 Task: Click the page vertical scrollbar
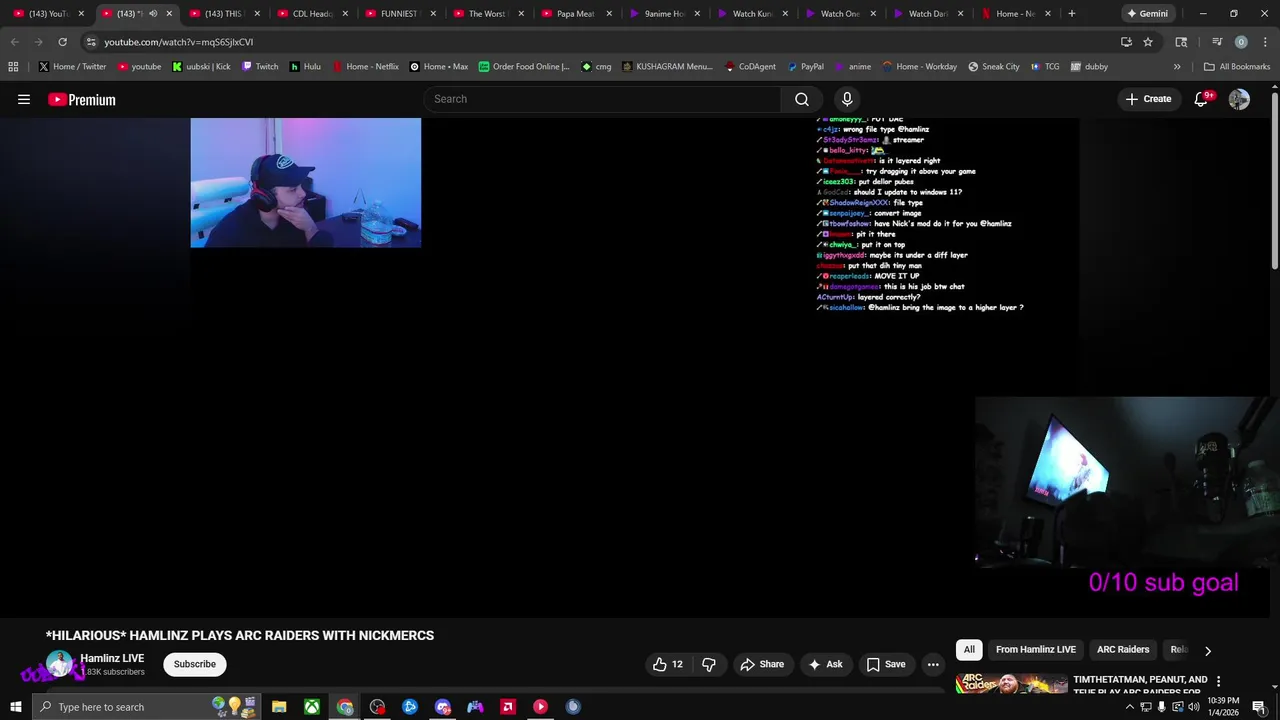click(x=1275, y=180)
